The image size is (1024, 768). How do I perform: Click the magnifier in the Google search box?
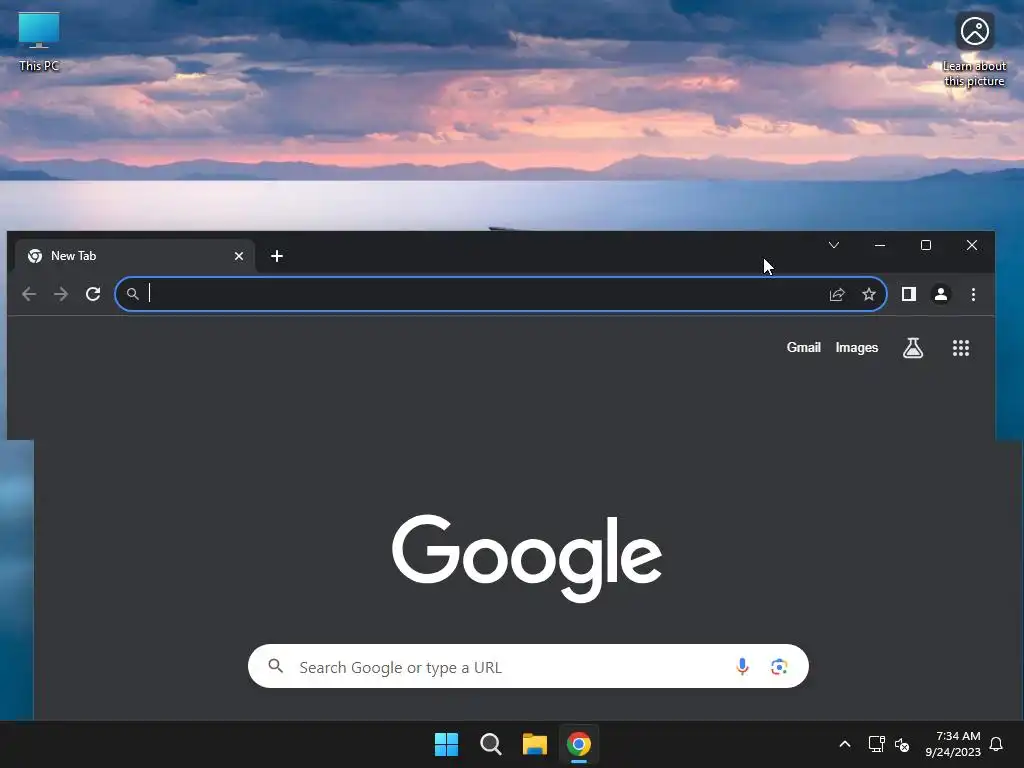pyautogui.click(x=276, y=665)
